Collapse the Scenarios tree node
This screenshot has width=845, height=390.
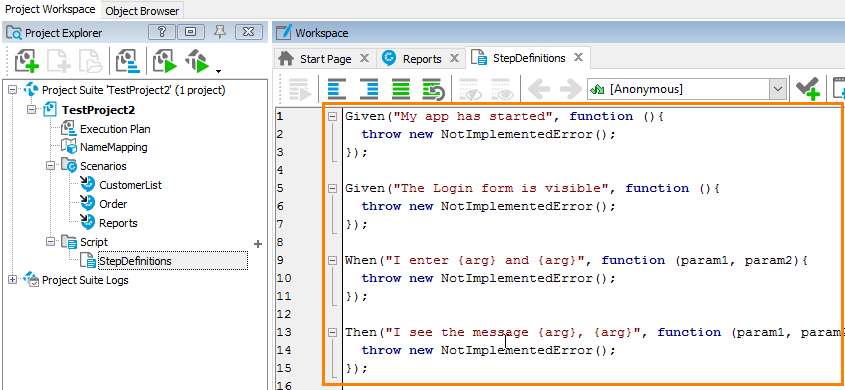pyautogui.click(x=51, y=166)
